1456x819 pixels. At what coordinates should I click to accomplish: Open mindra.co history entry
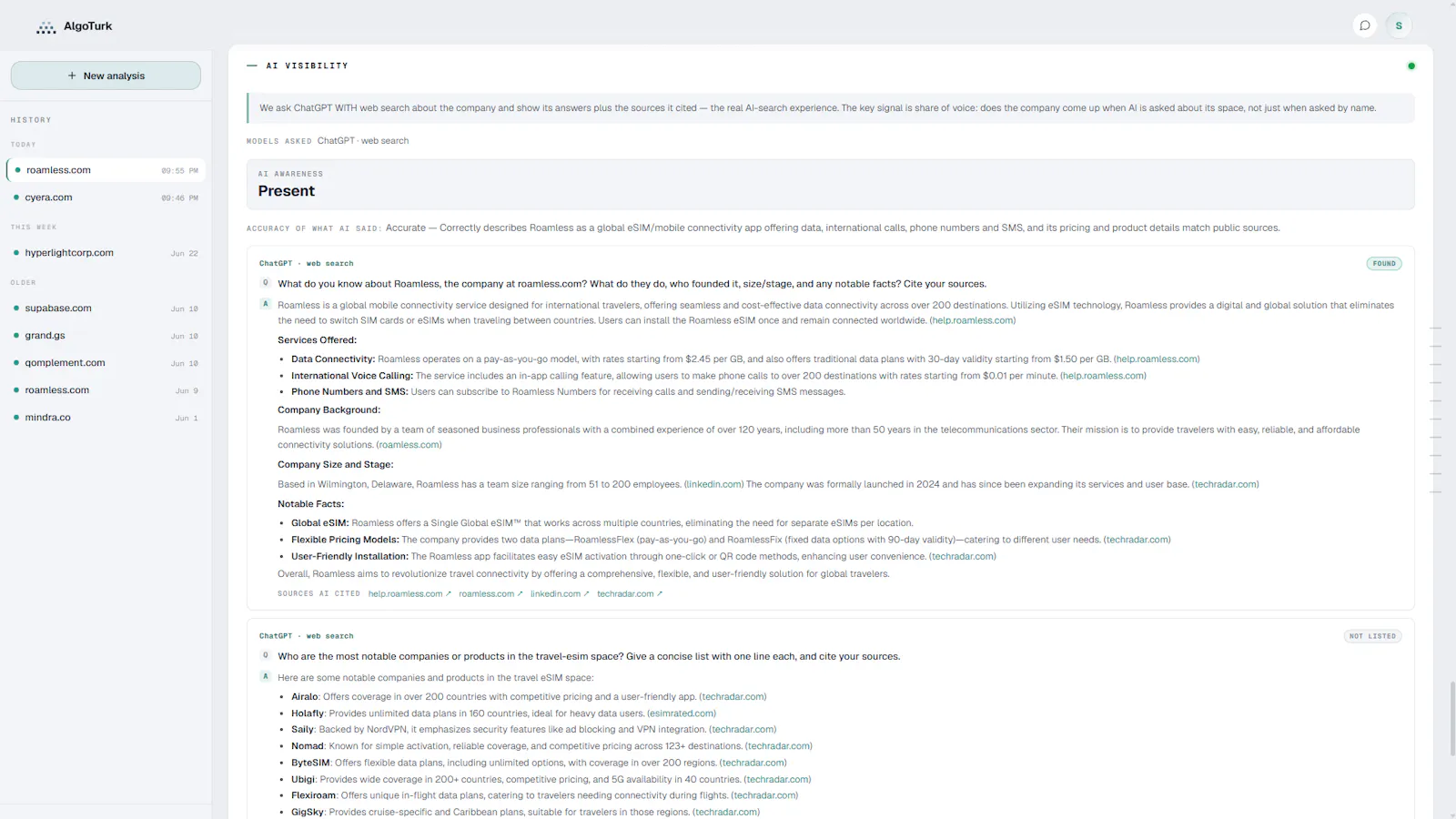106,418
